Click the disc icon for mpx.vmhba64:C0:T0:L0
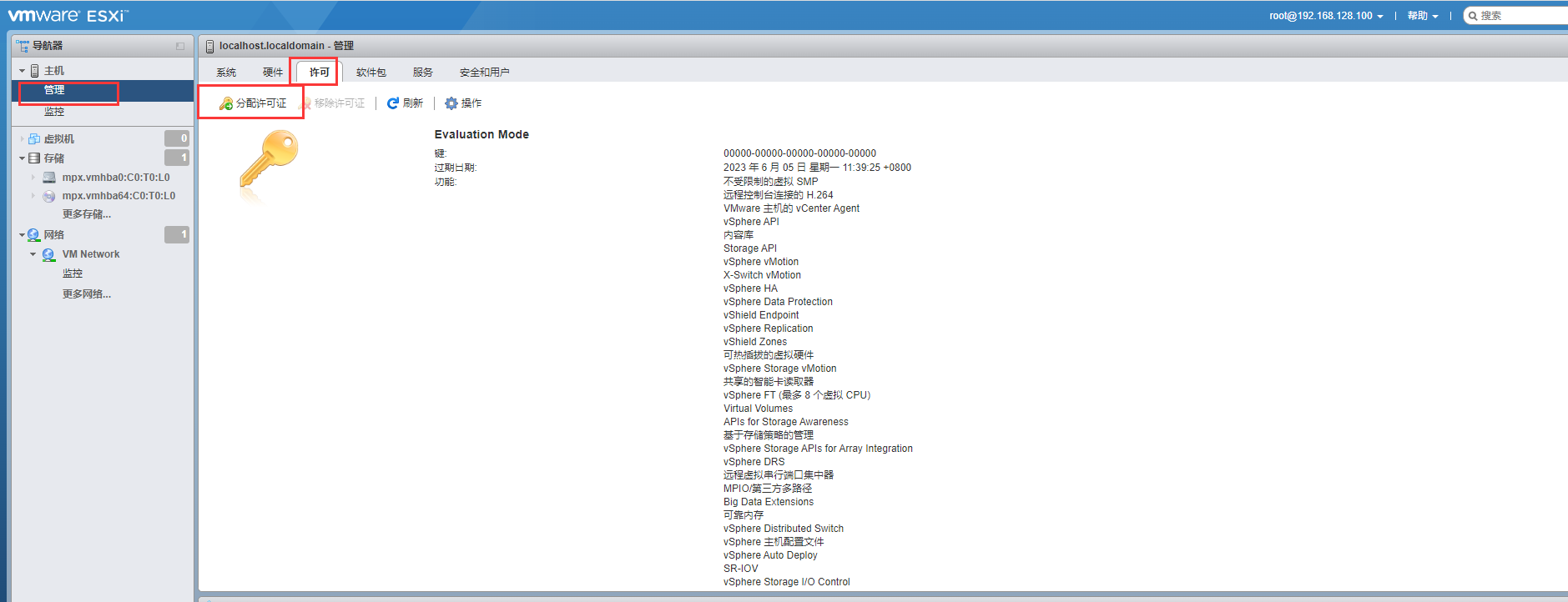 49,196
